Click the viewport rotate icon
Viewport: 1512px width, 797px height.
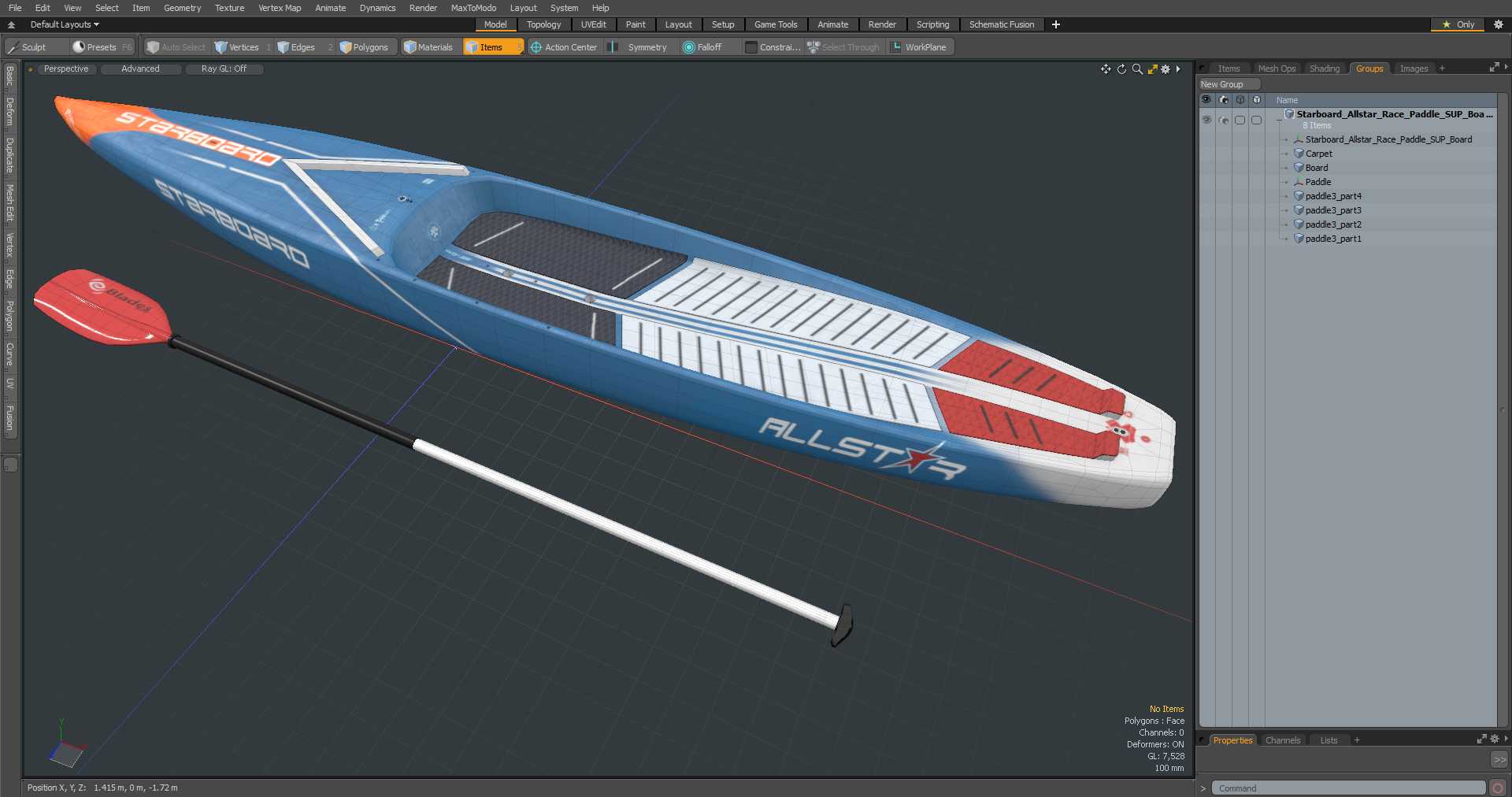pos(1121,69)
